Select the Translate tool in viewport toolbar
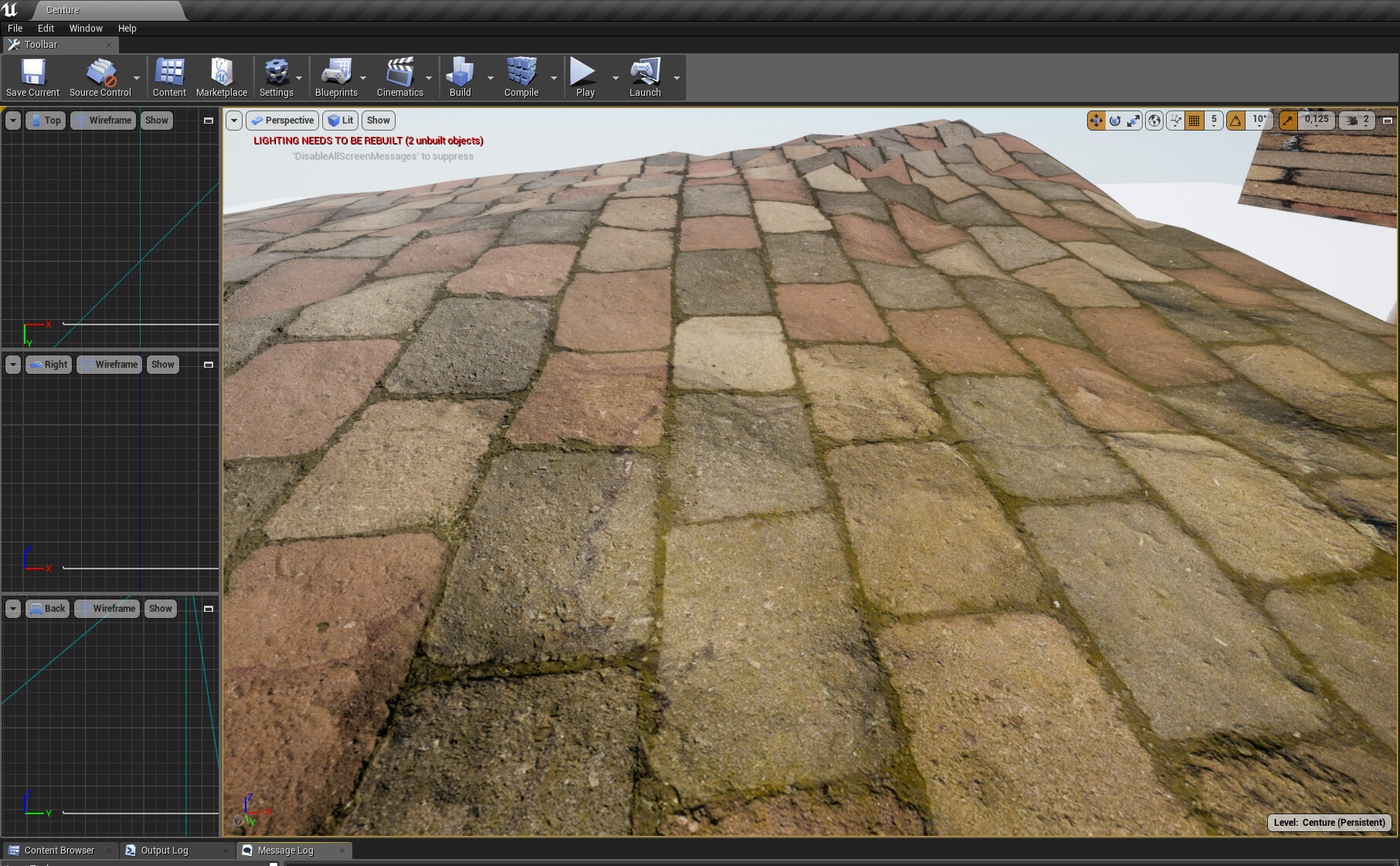This screenshot has height=866, width=1400. [x=1096, y=121]
